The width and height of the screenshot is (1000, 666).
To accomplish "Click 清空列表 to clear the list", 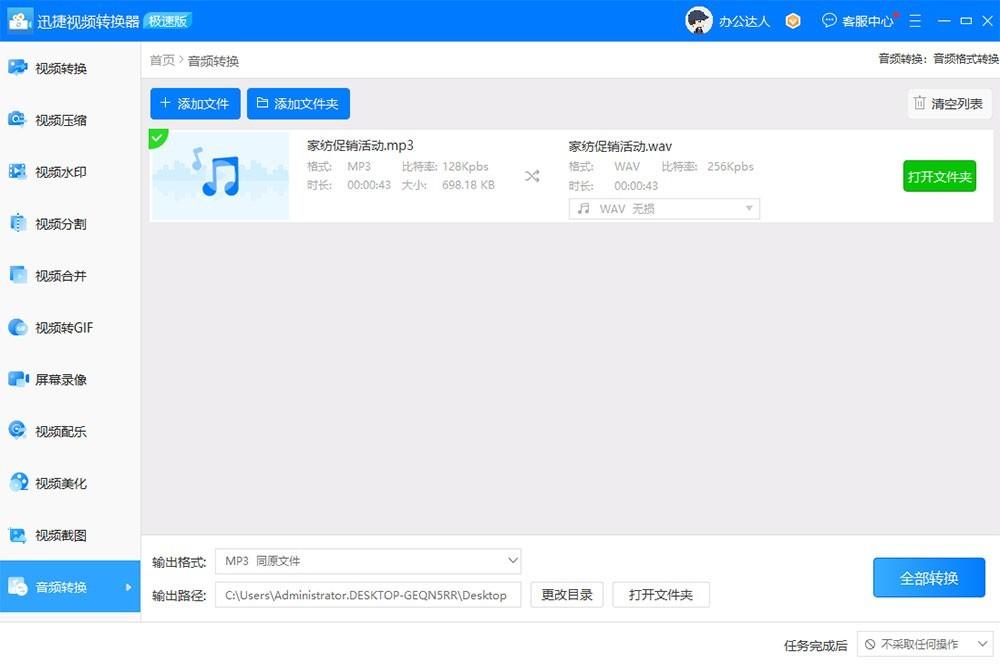I will 949,103.
